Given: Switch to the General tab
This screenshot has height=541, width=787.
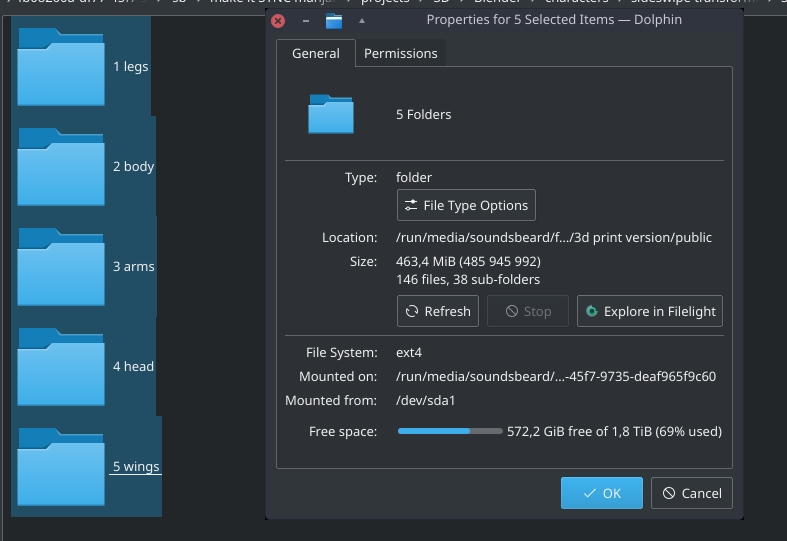Looking at the screenshot, I should [x=316, y=53].
